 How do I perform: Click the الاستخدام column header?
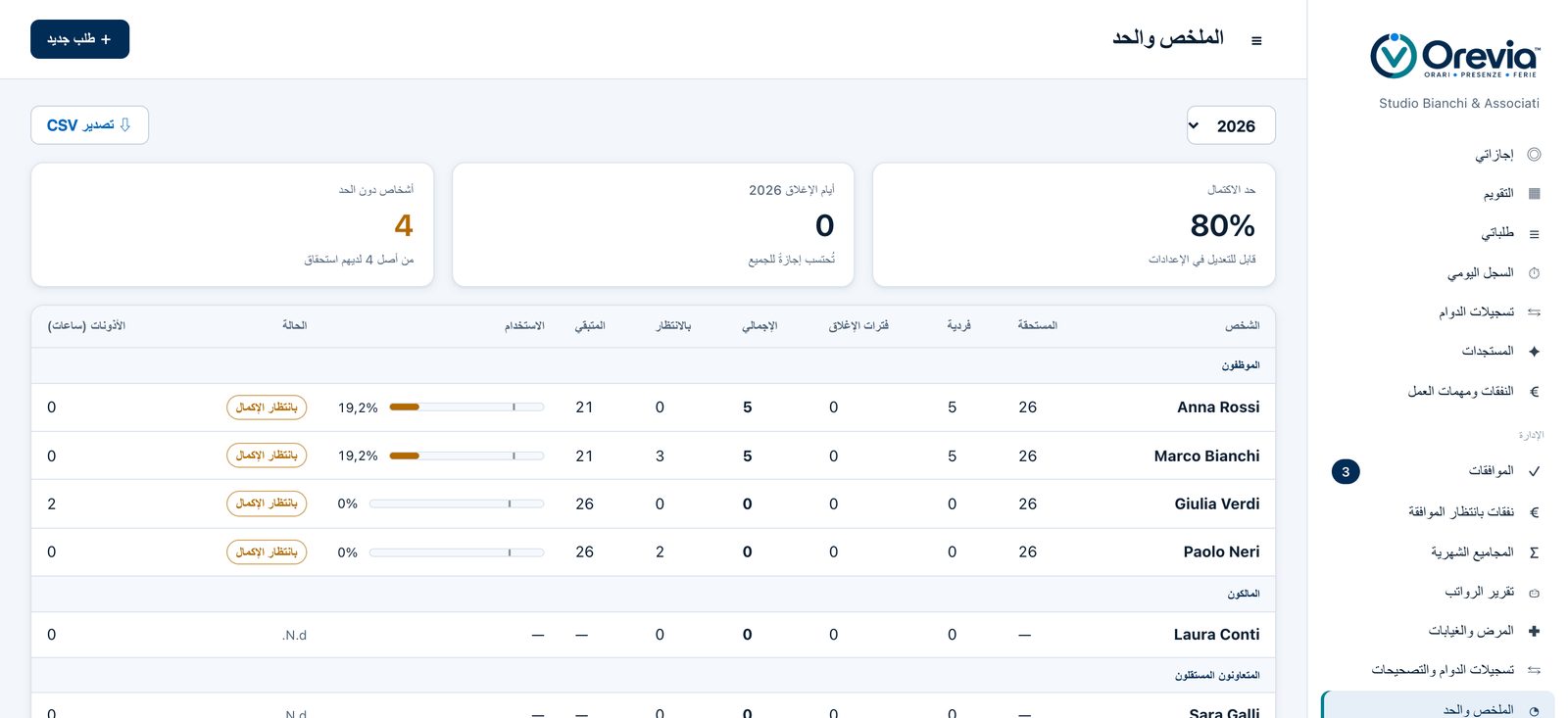tap(524, 325)
